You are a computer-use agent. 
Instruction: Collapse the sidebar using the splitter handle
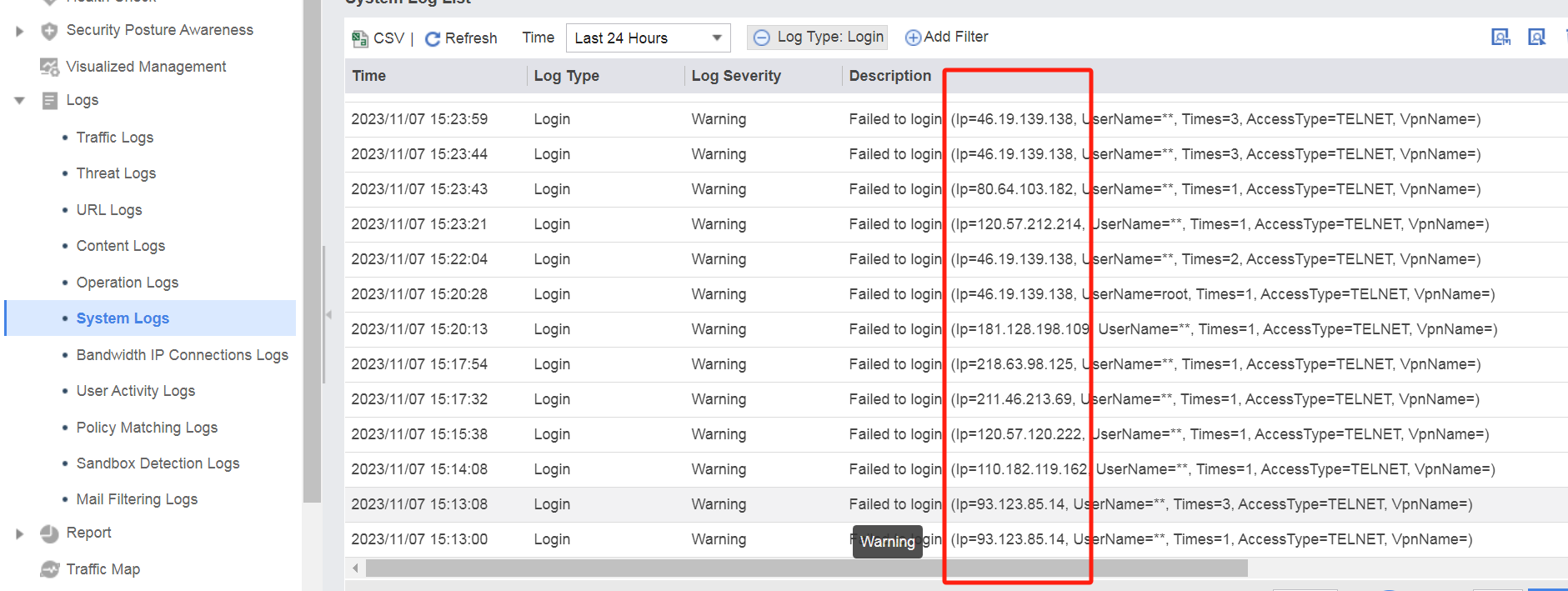328,314
